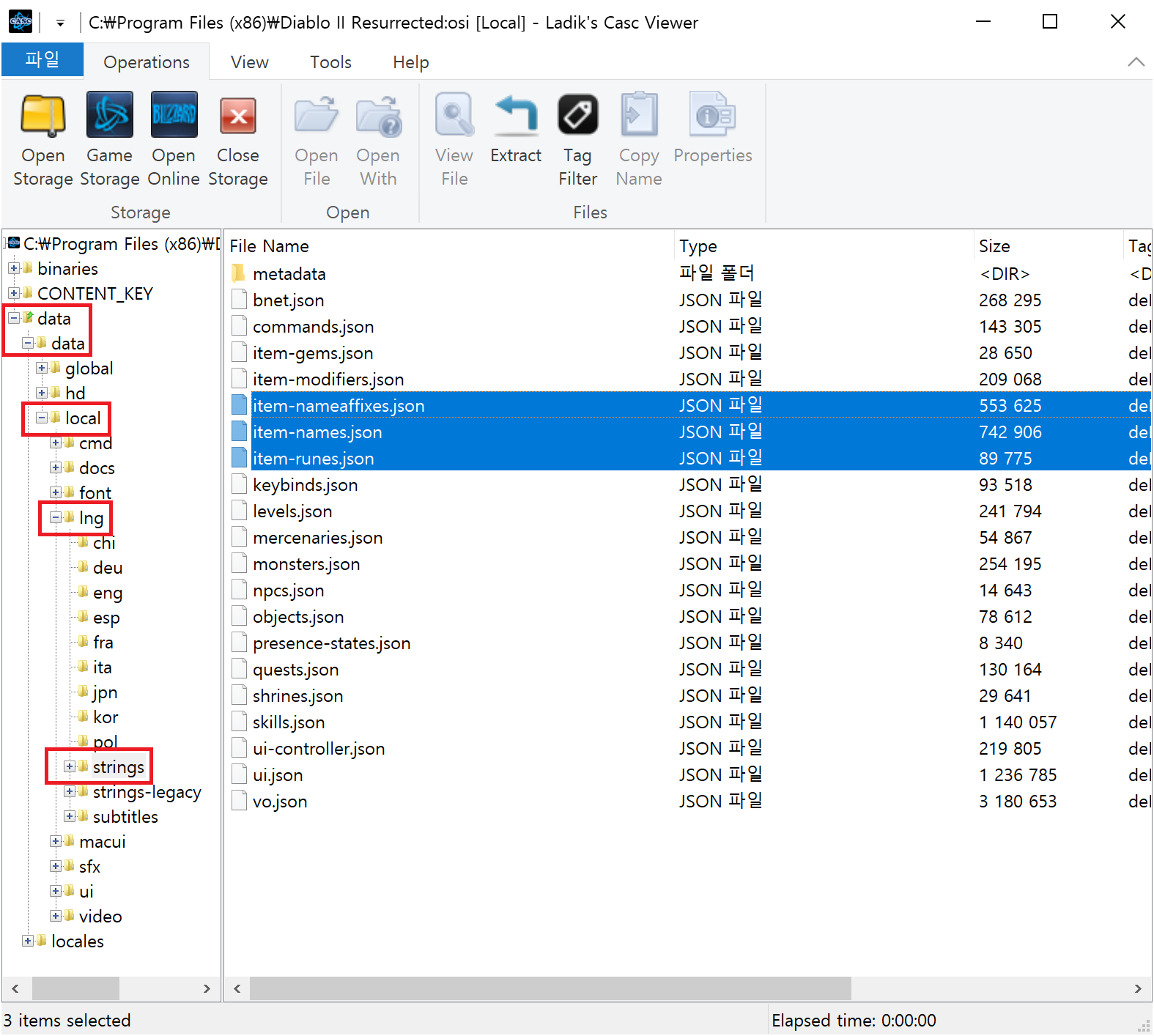Switch to the Operations tab
The image size is (1154, 1036).
click(147, 62)
